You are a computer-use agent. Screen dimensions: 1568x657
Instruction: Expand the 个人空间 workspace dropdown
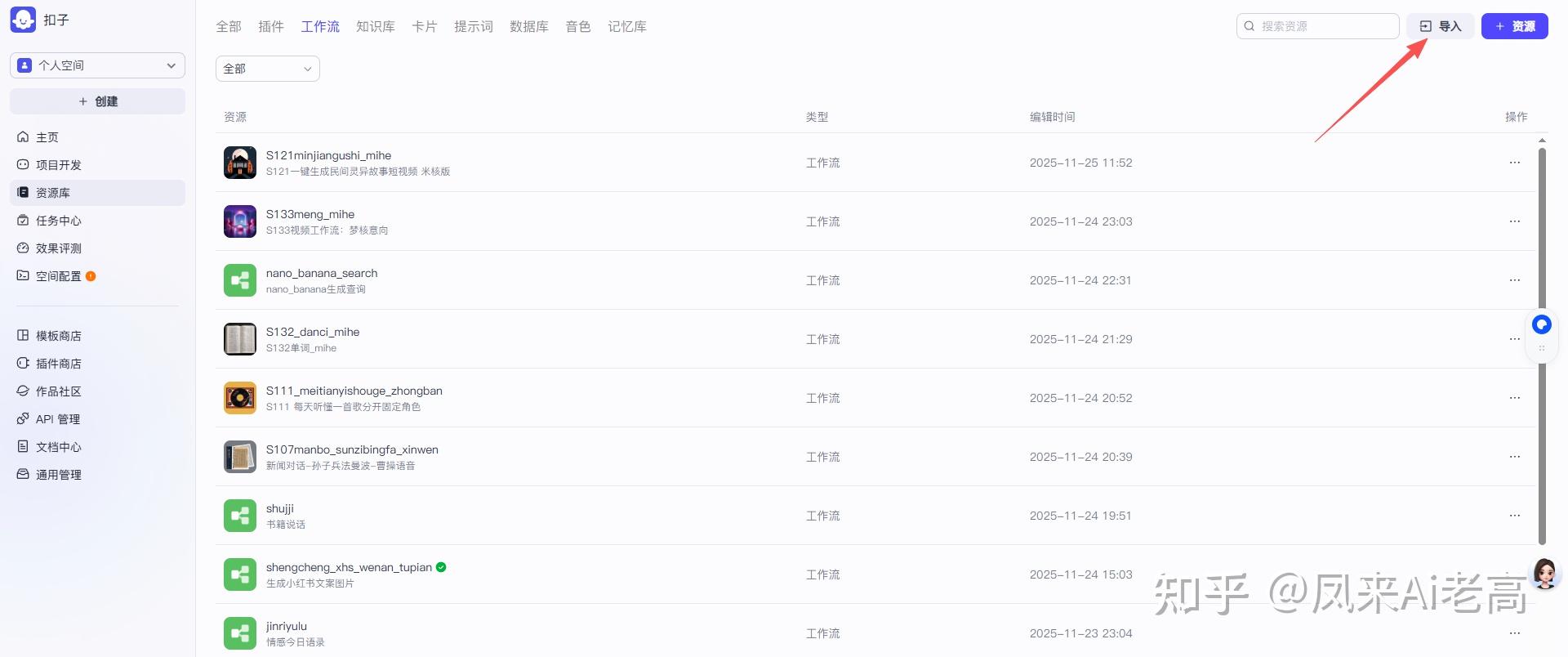click(97, 65)
